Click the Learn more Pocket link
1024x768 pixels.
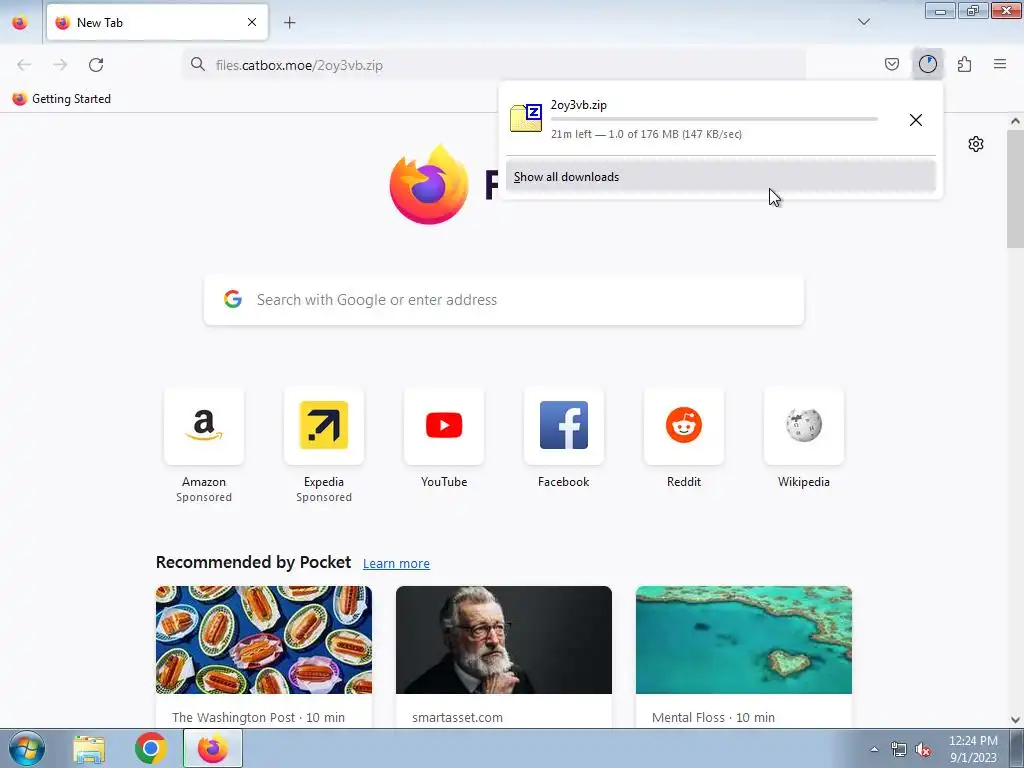click(396, 564)
